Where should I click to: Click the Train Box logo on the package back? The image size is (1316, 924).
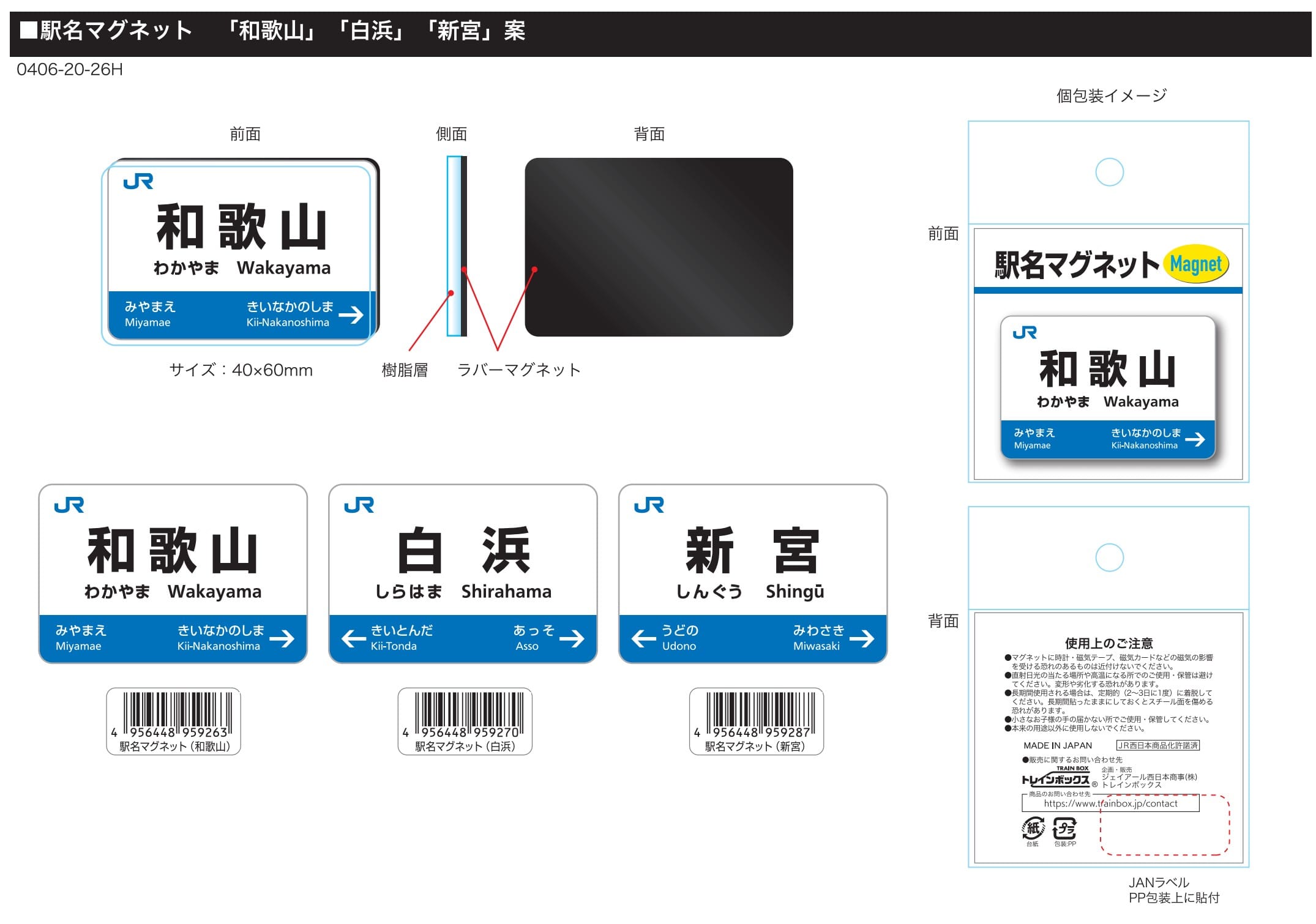tap(1056, 777)
